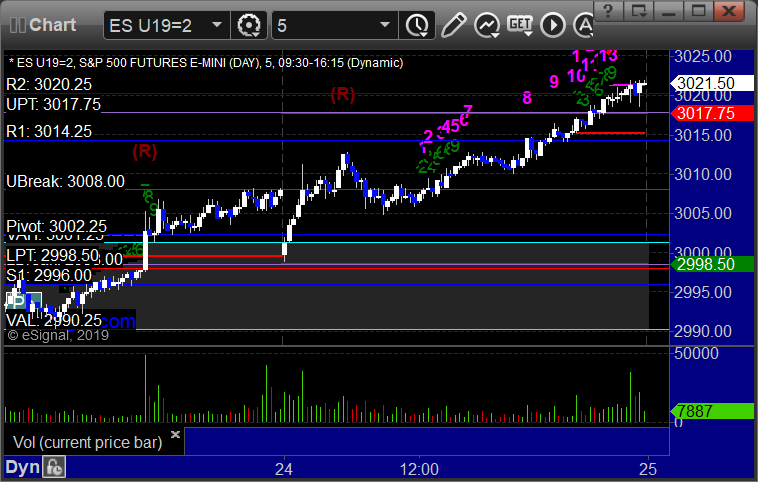The image size is (758, 482).
Task: Click the 25 date axis label
Action: tap(648, 469)
